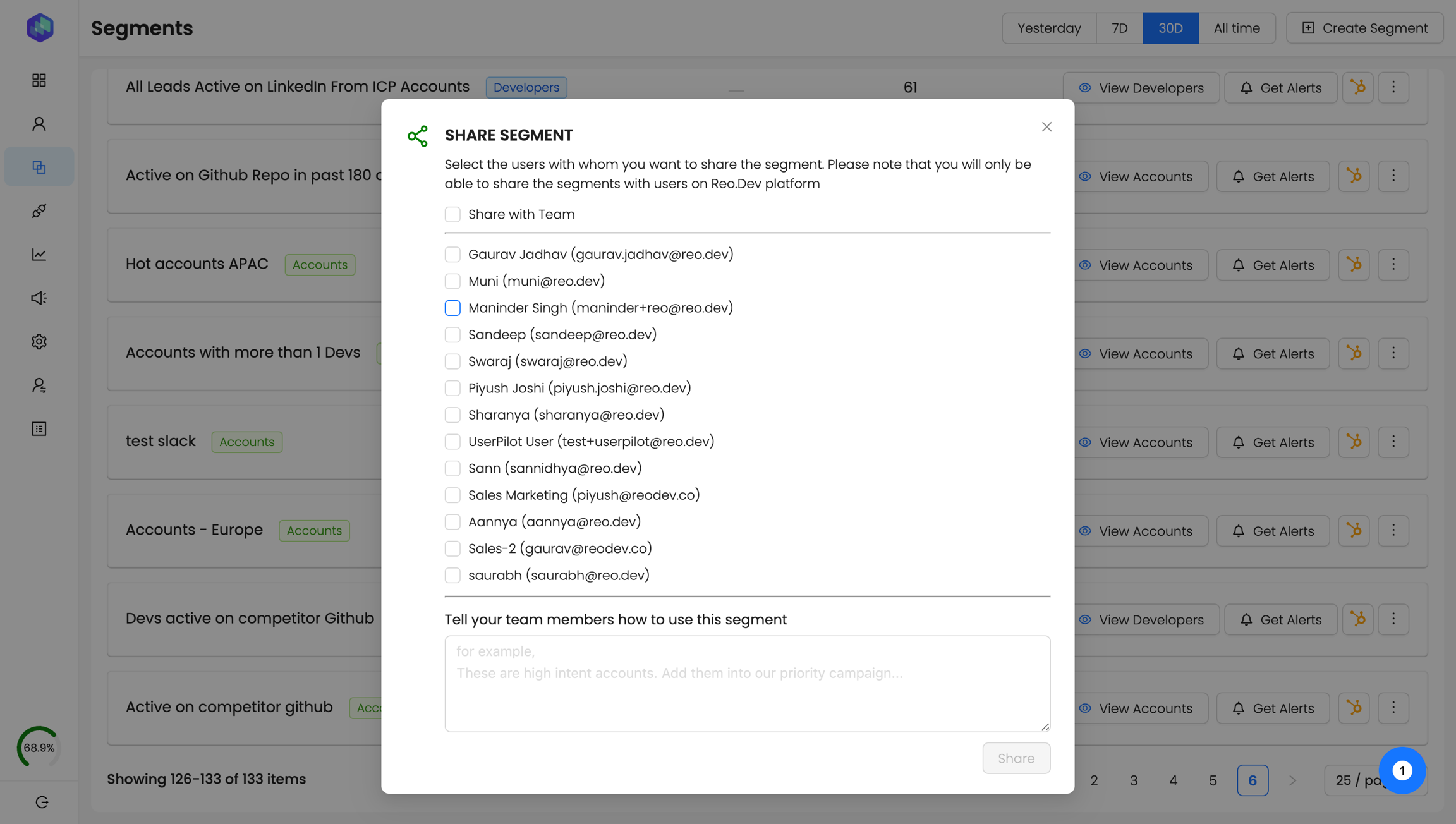Open the settings gear in sidebar
Screen dimensions: 1456x824
[x=39, y=342]
